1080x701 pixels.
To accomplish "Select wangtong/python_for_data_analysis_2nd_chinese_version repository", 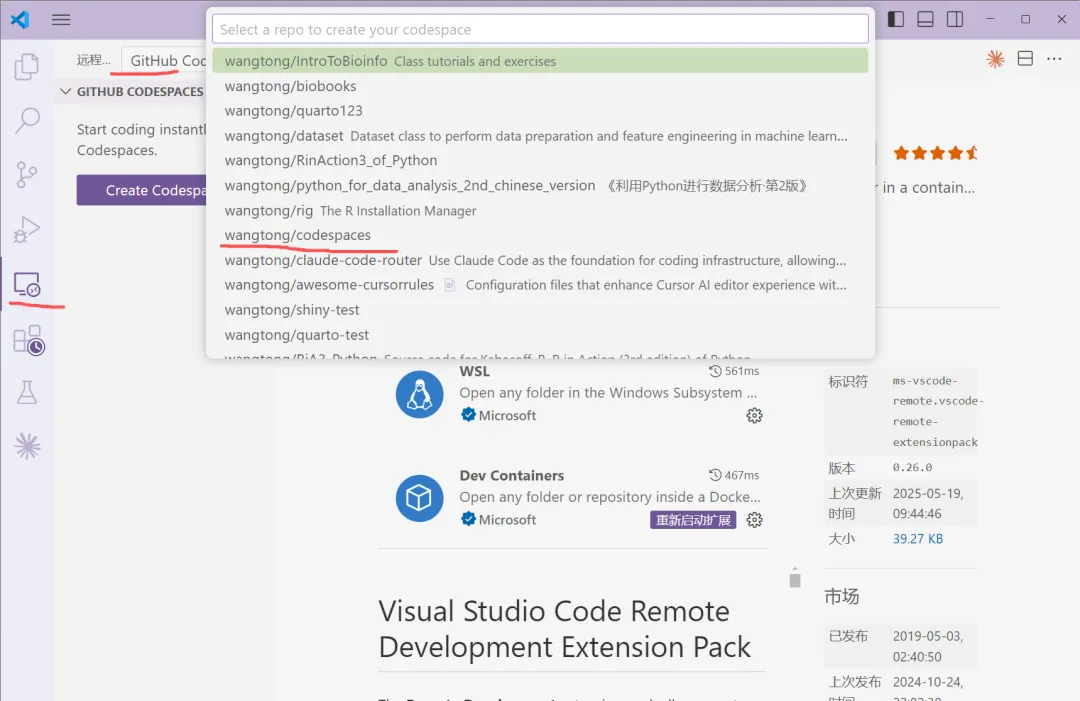I will coord(540,185).
